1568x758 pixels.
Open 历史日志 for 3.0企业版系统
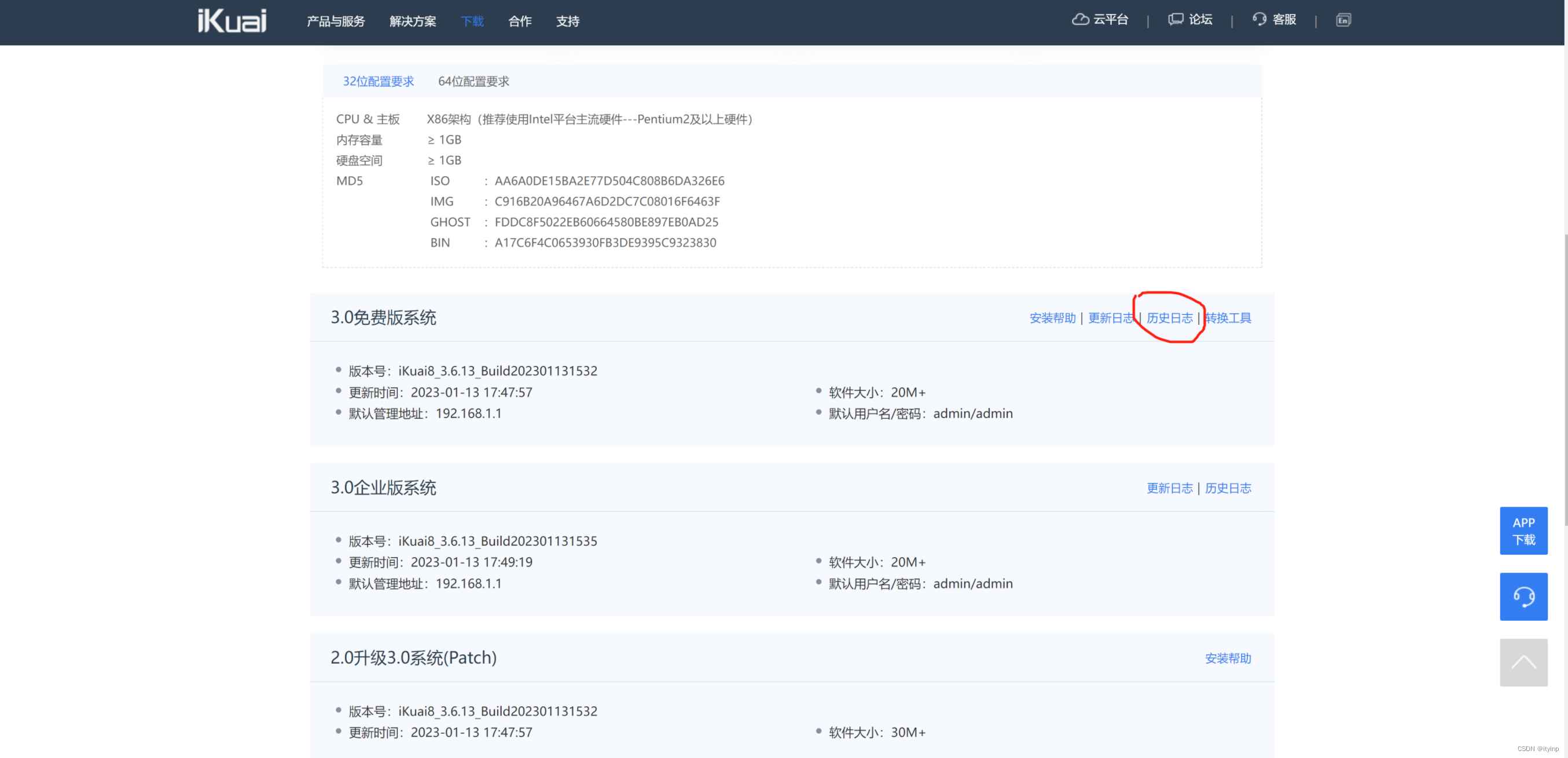coord(1228,488)
